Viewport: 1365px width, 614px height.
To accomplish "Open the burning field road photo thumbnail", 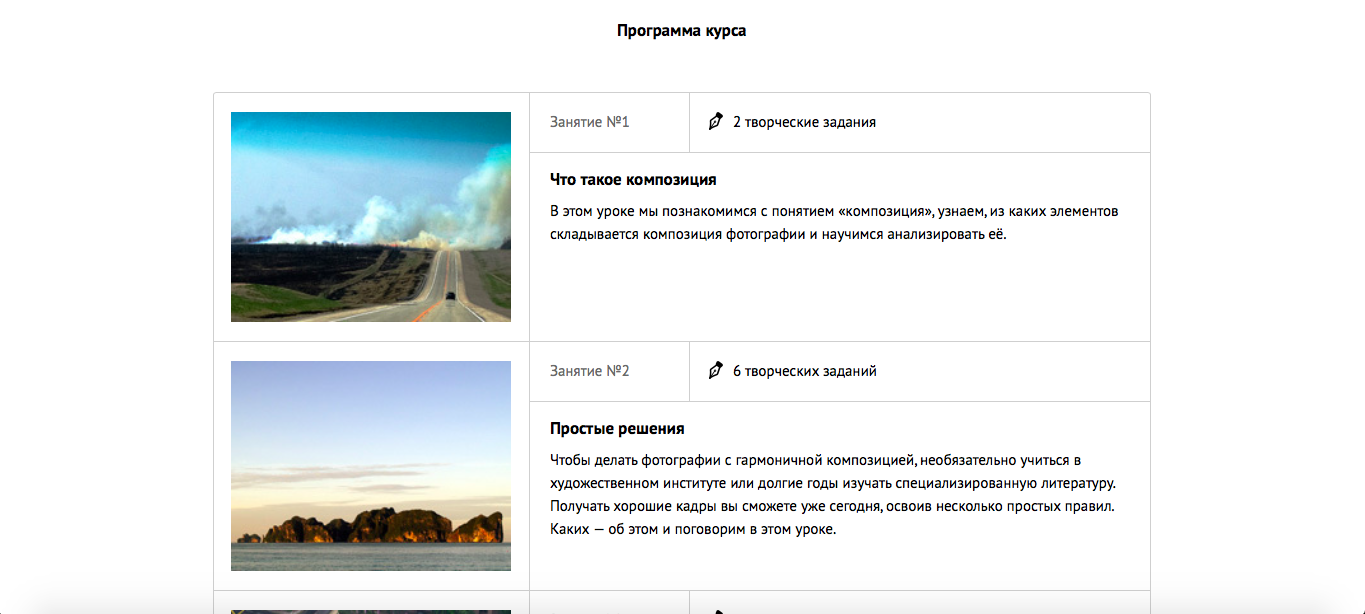I will 371,217.
